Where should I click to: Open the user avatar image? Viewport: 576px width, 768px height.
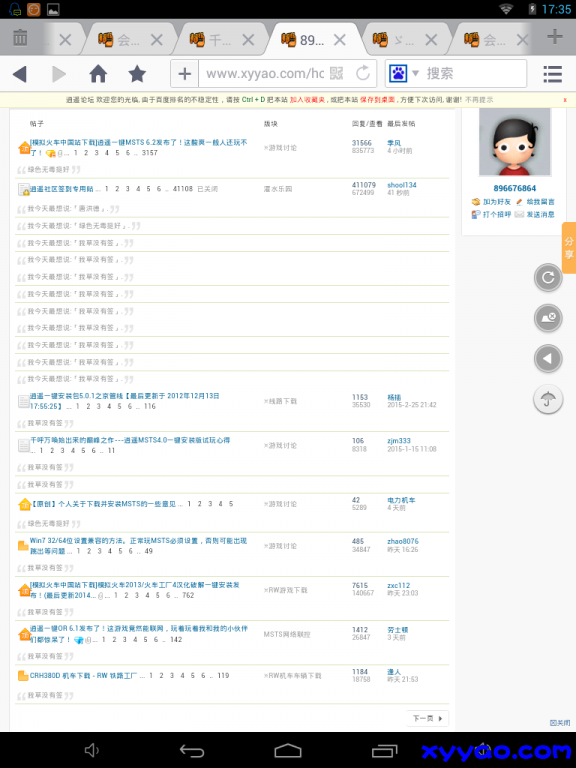click(514, 142)
